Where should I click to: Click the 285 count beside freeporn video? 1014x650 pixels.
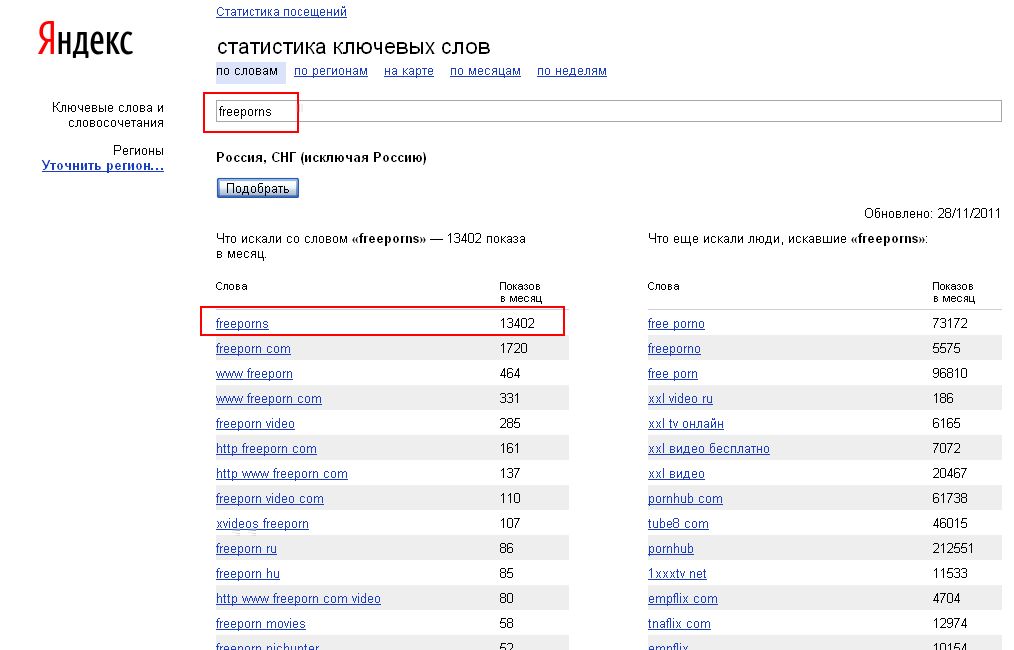pyautogui.click(x=510, y=424)
